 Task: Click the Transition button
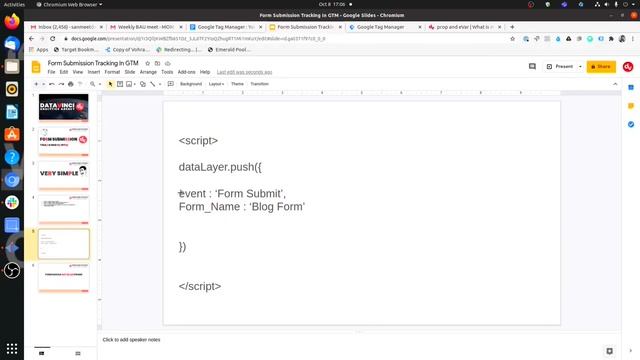pos(260,84)
